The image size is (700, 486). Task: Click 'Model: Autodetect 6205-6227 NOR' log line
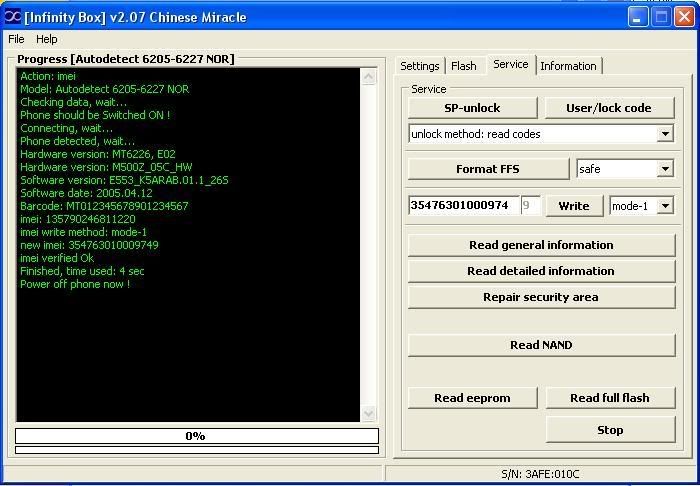click(104, 89)
